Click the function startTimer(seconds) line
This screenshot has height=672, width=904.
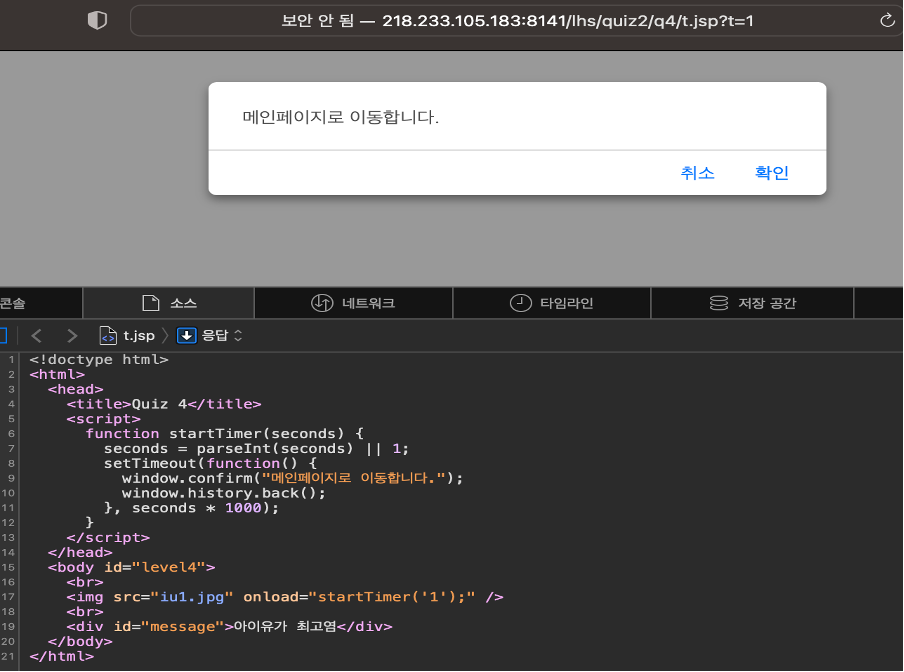click(x=224, y=433)
